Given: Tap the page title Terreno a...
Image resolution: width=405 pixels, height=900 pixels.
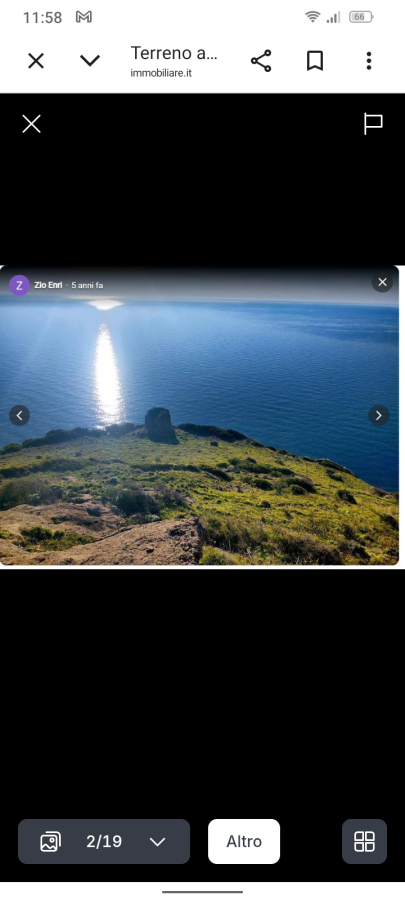Looking at the screenshot, I should (174, 53).
